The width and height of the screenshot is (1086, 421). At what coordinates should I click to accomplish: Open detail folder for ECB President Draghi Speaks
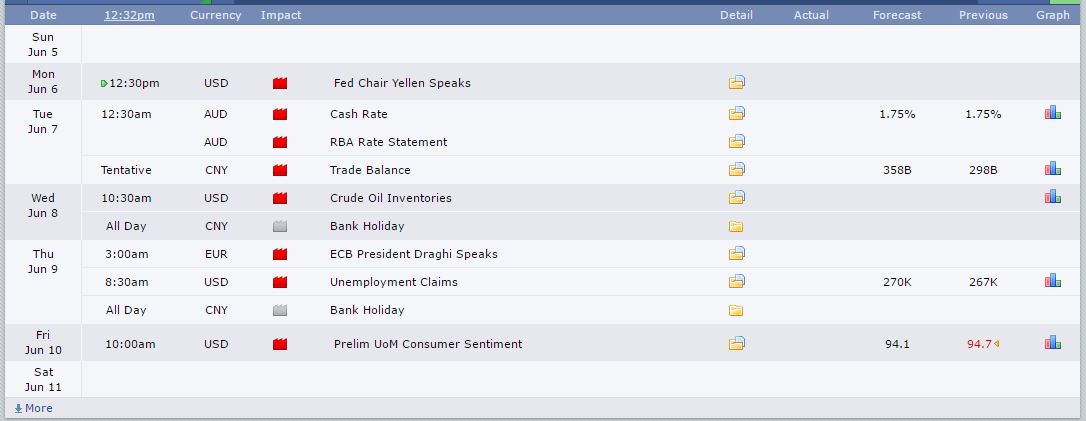click(x=737, y=254)
